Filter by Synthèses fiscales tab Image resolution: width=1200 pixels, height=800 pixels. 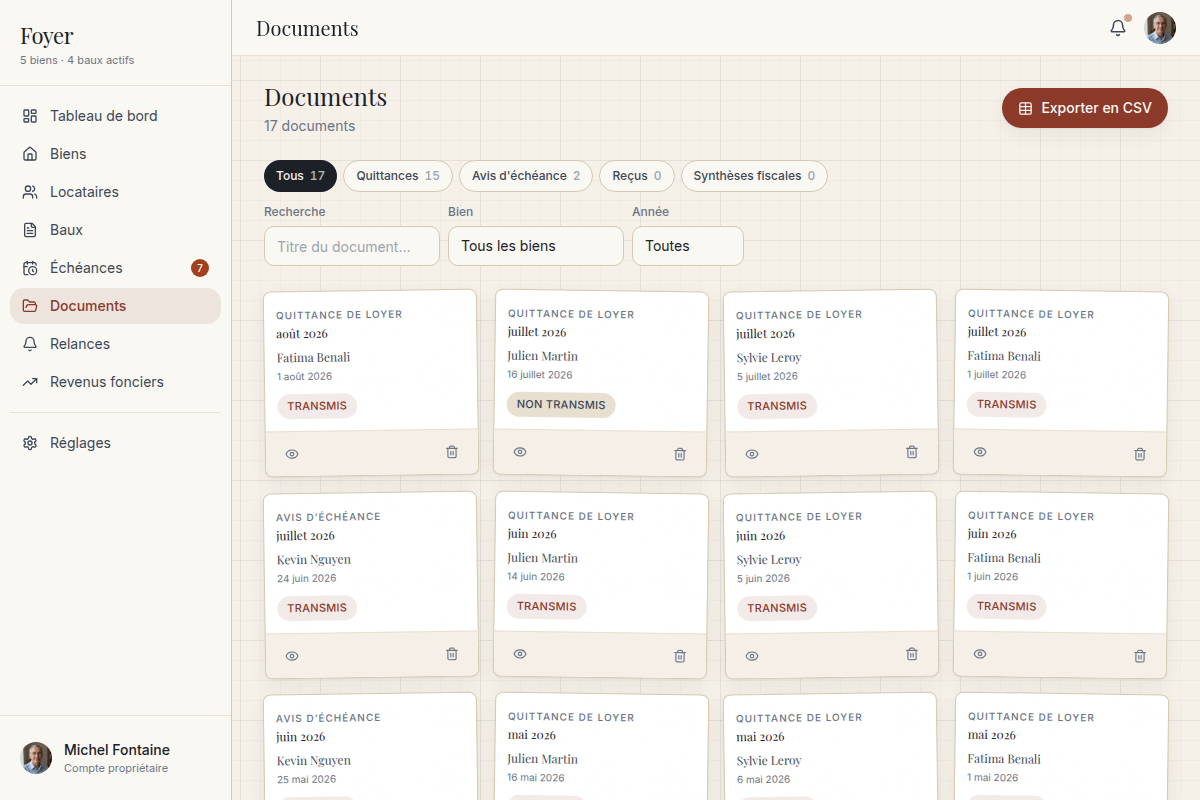(754, 176)
